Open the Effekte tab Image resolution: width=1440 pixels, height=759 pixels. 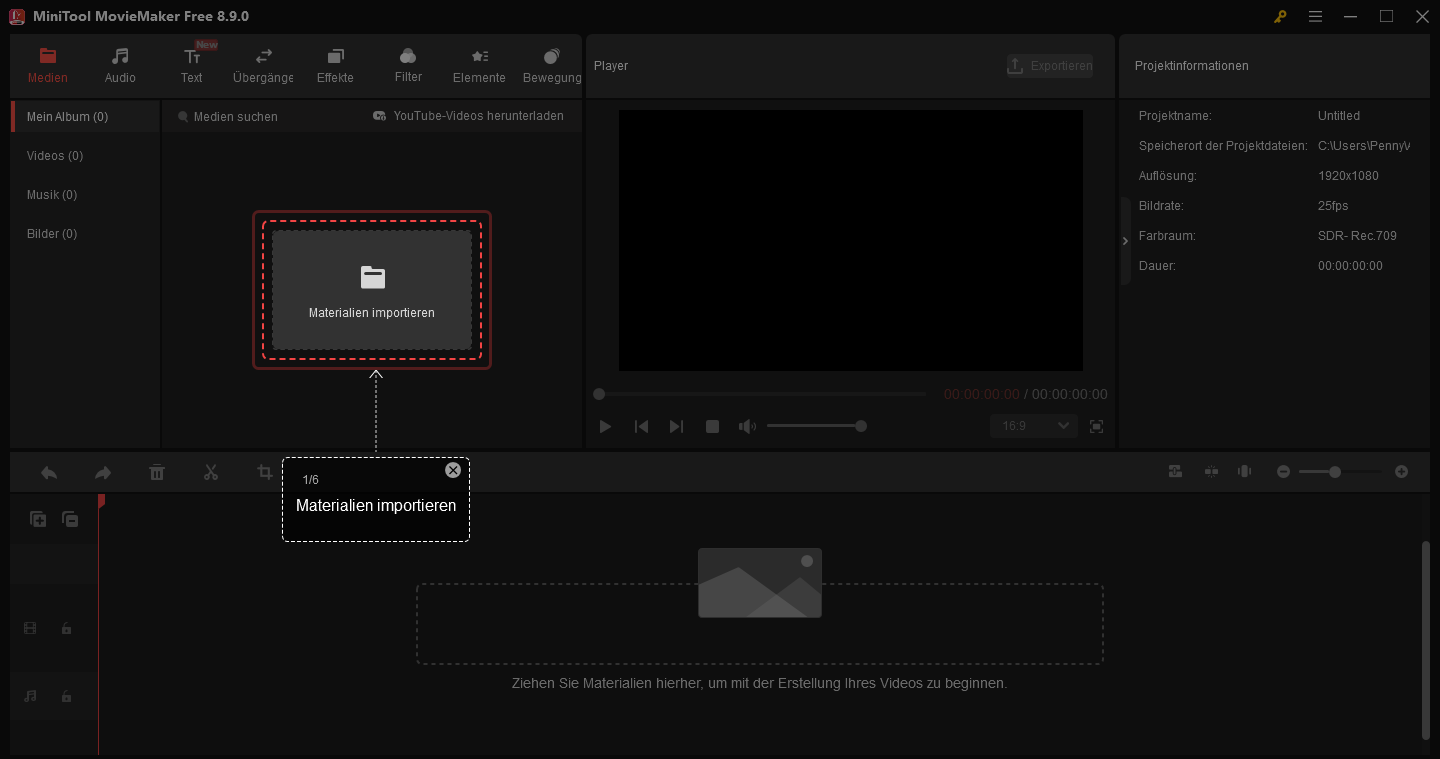[x=335, y=66]
